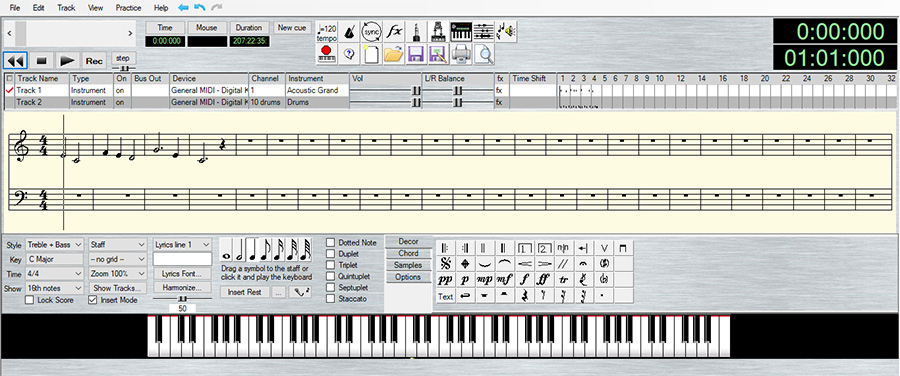Screen dimensions: 900x376
Task: Open the mixer sliders icon
Action: coord(484,33)
